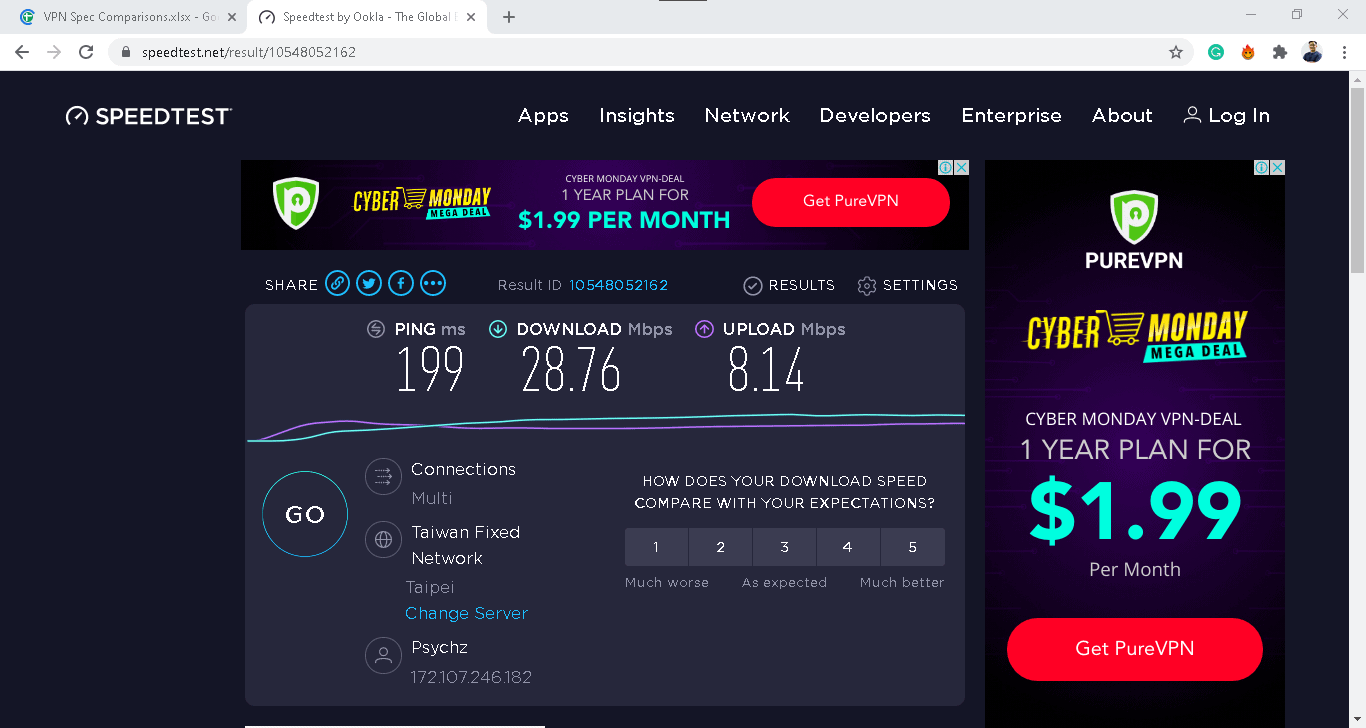The image size is (1366, 728).
Task: Open the Grammarly extension icon
Action: pos(1216,51)
